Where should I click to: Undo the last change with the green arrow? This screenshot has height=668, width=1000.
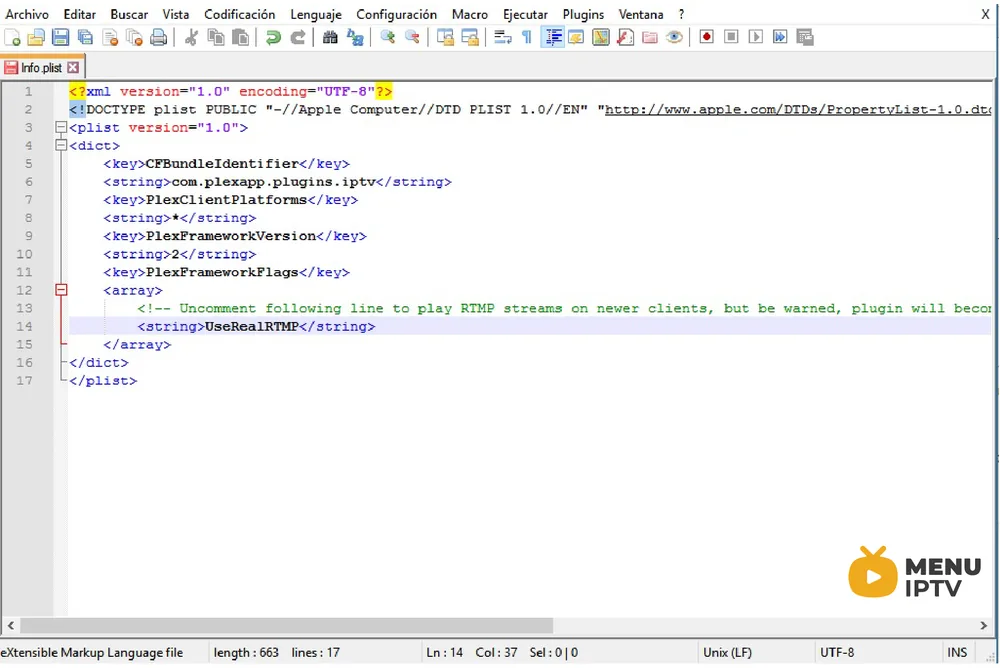(x=274, y=37)
